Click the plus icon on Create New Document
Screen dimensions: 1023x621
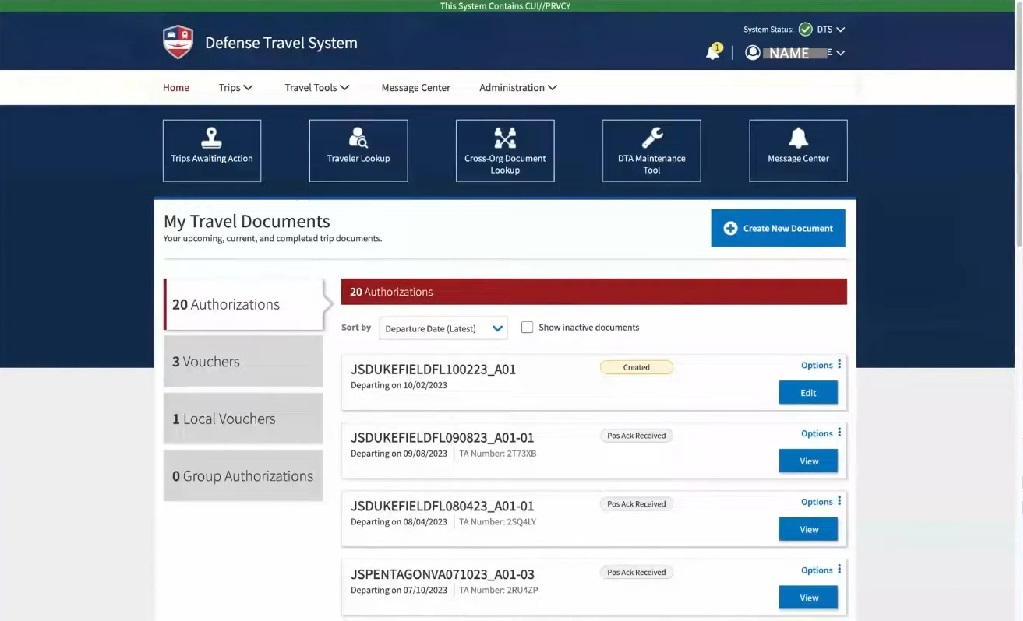pos(730,228)
